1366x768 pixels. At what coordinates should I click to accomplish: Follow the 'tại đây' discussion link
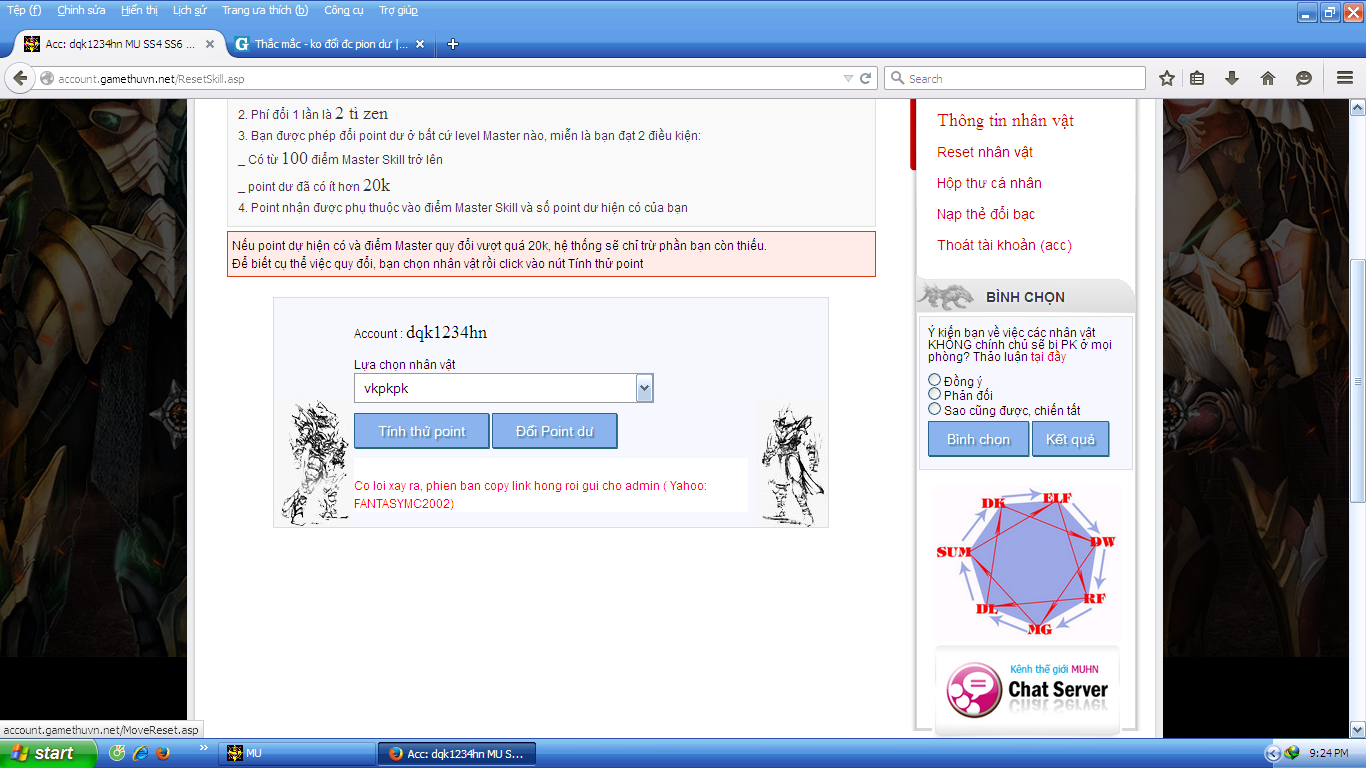point(1048,357)
